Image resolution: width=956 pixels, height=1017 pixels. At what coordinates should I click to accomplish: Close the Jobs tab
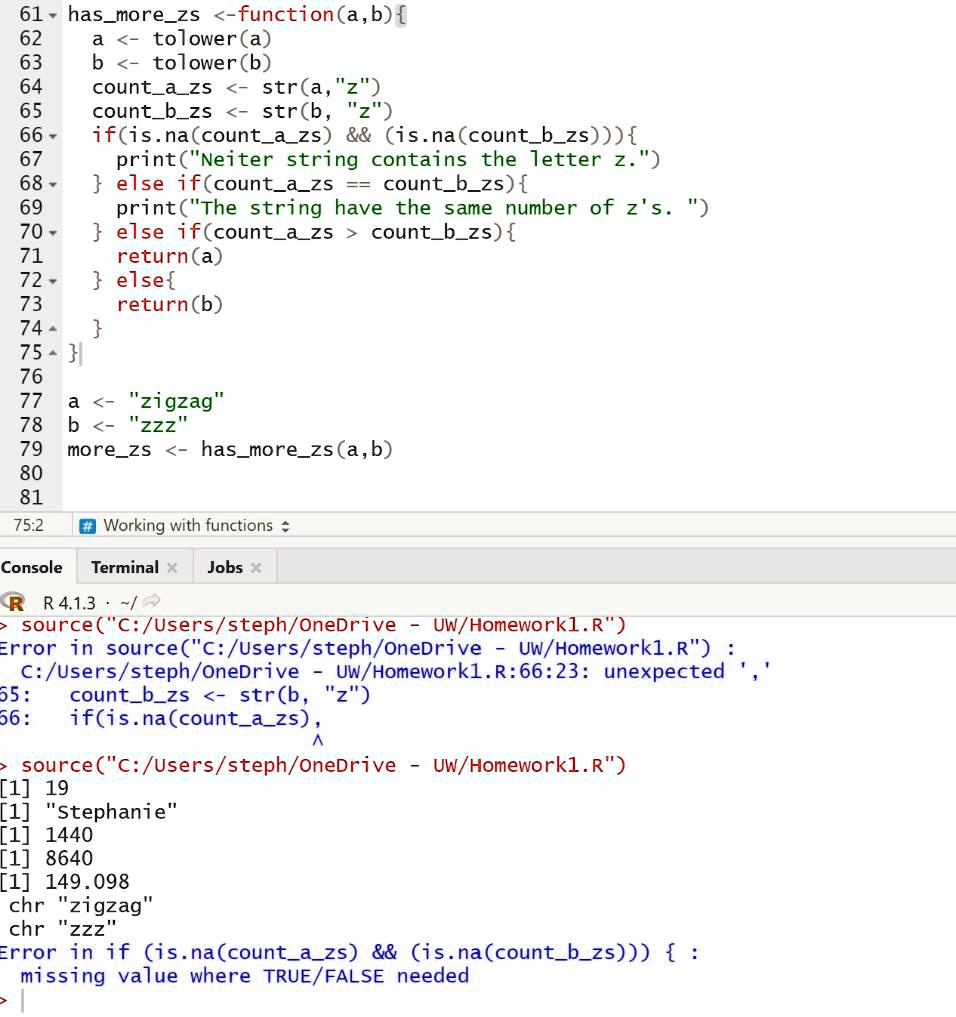click(x=256, y=568)
